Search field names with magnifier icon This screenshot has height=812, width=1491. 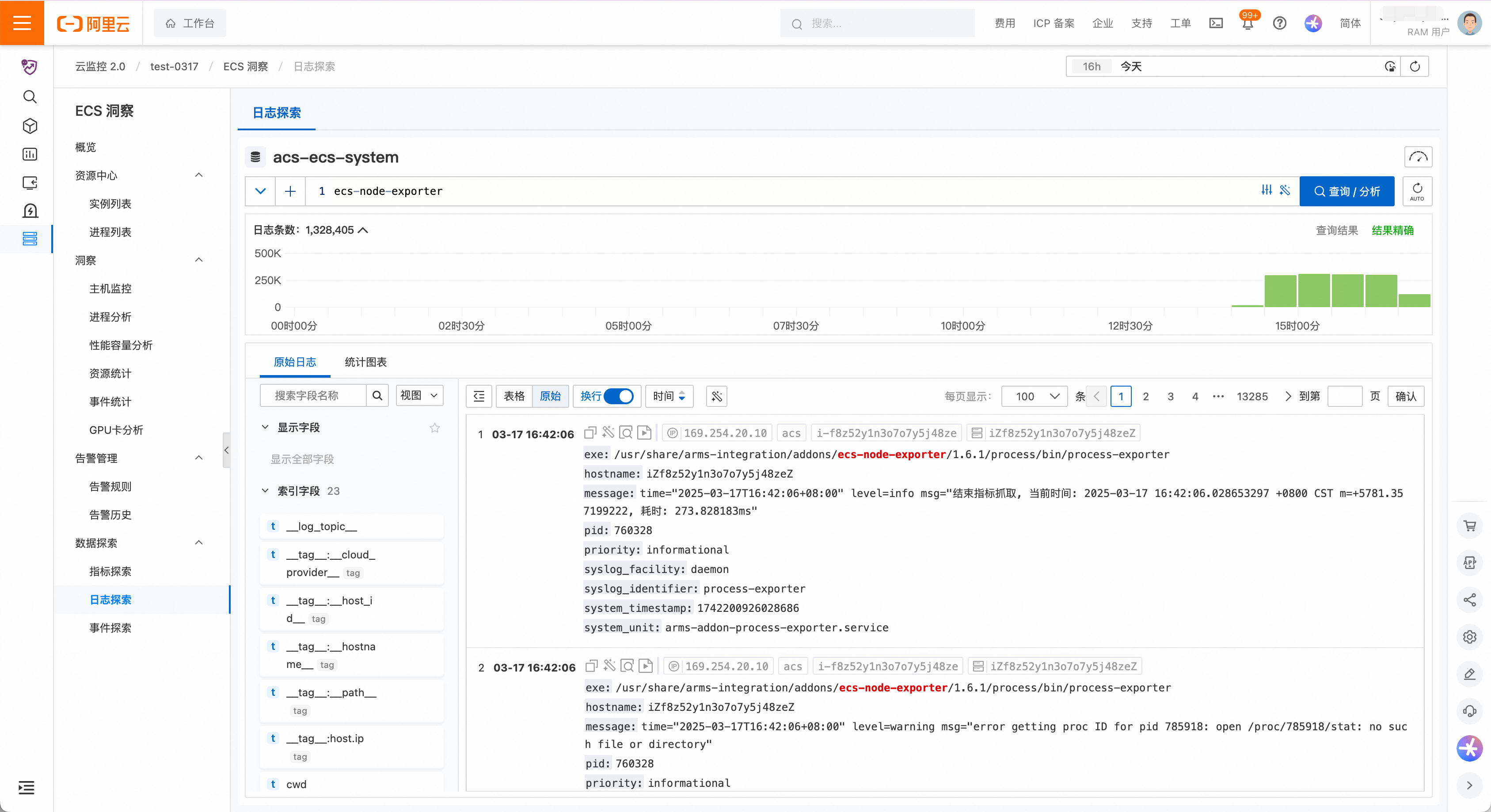tap(377, 396)
